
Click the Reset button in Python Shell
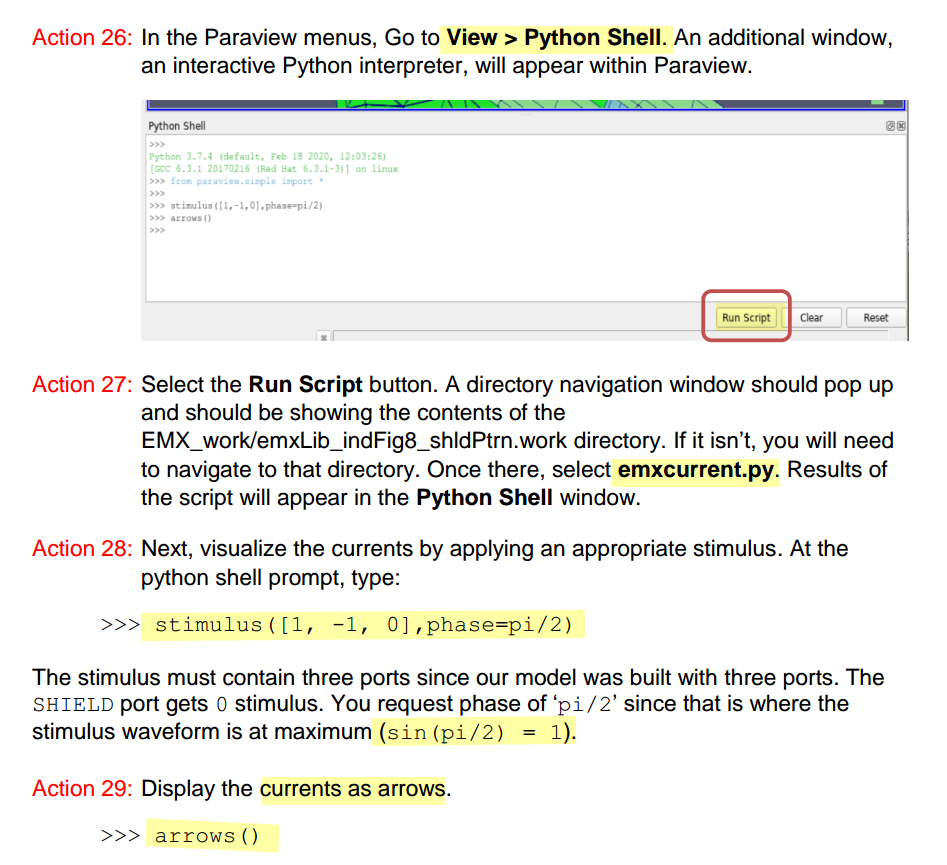coord(875,317)
